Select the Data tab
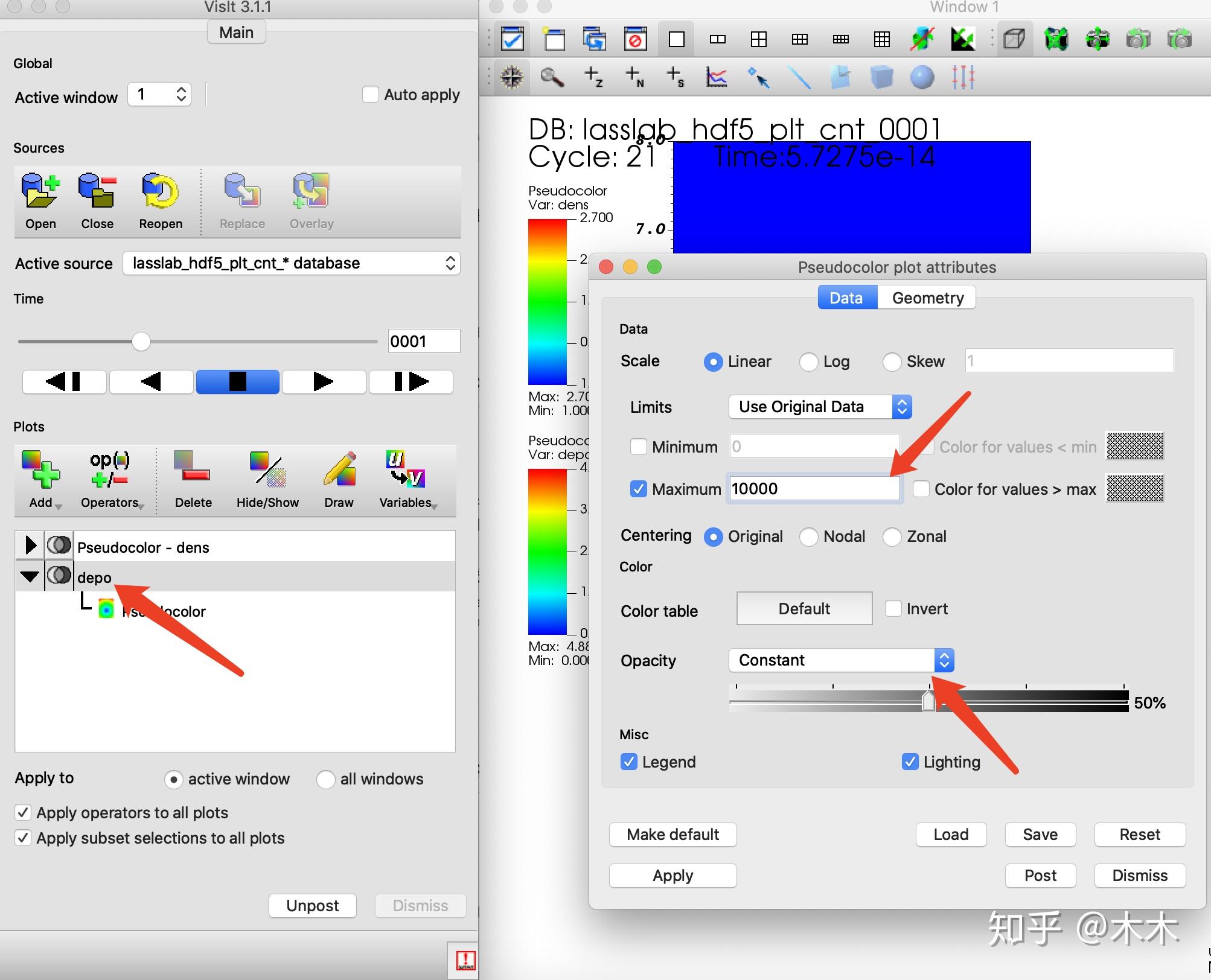 [846, 297]
